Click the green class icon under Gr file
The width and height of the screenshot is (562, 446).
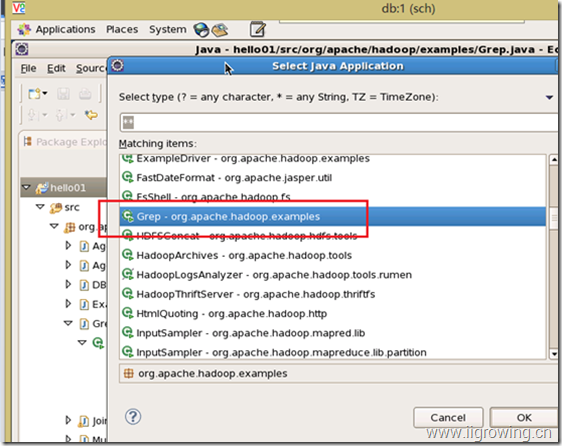click(98, 343)
